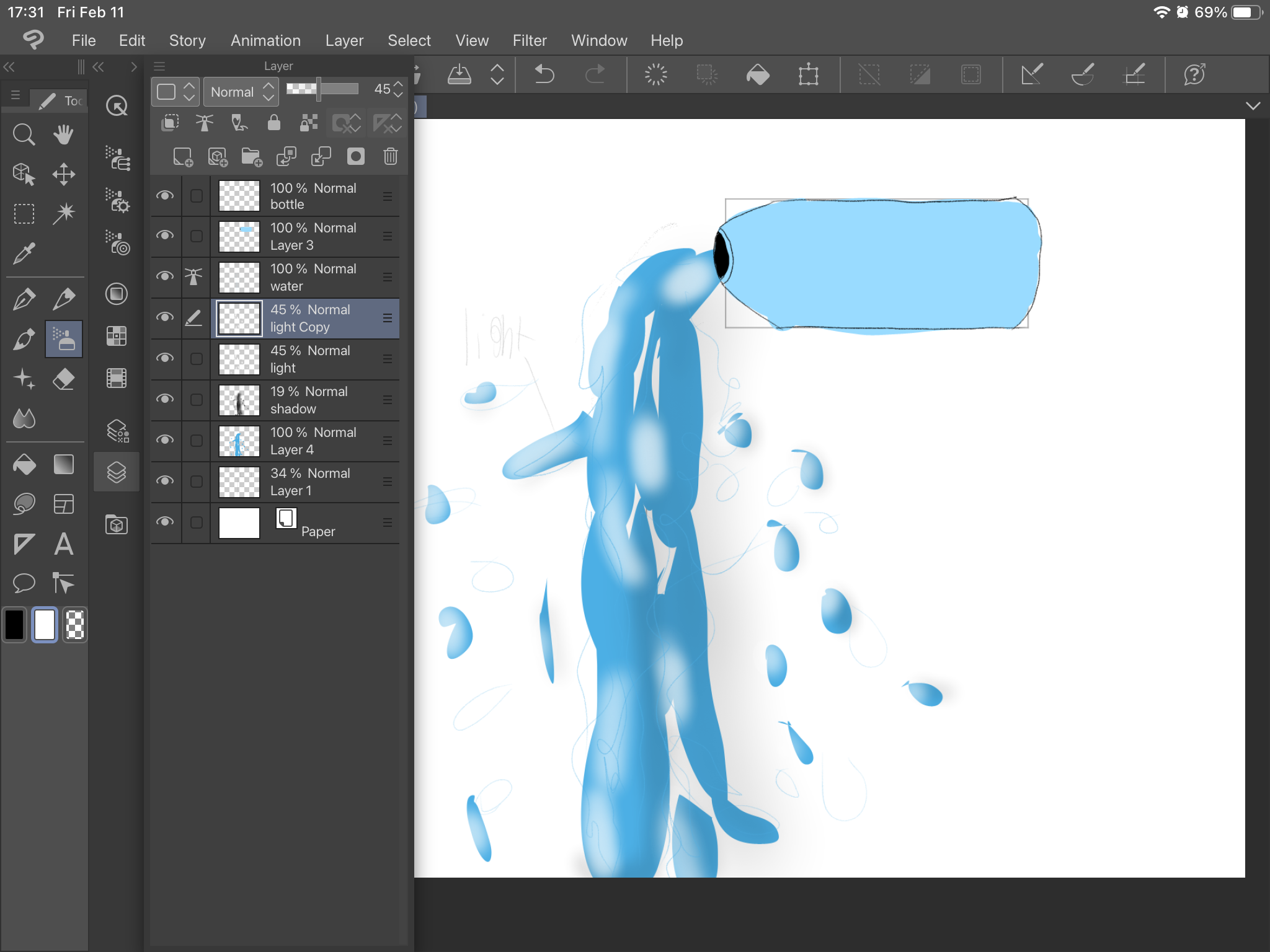The height and width of the screenshot is (952, 1270).
Task: Select the Eraser tool
Action: click(x=63, y=379)
